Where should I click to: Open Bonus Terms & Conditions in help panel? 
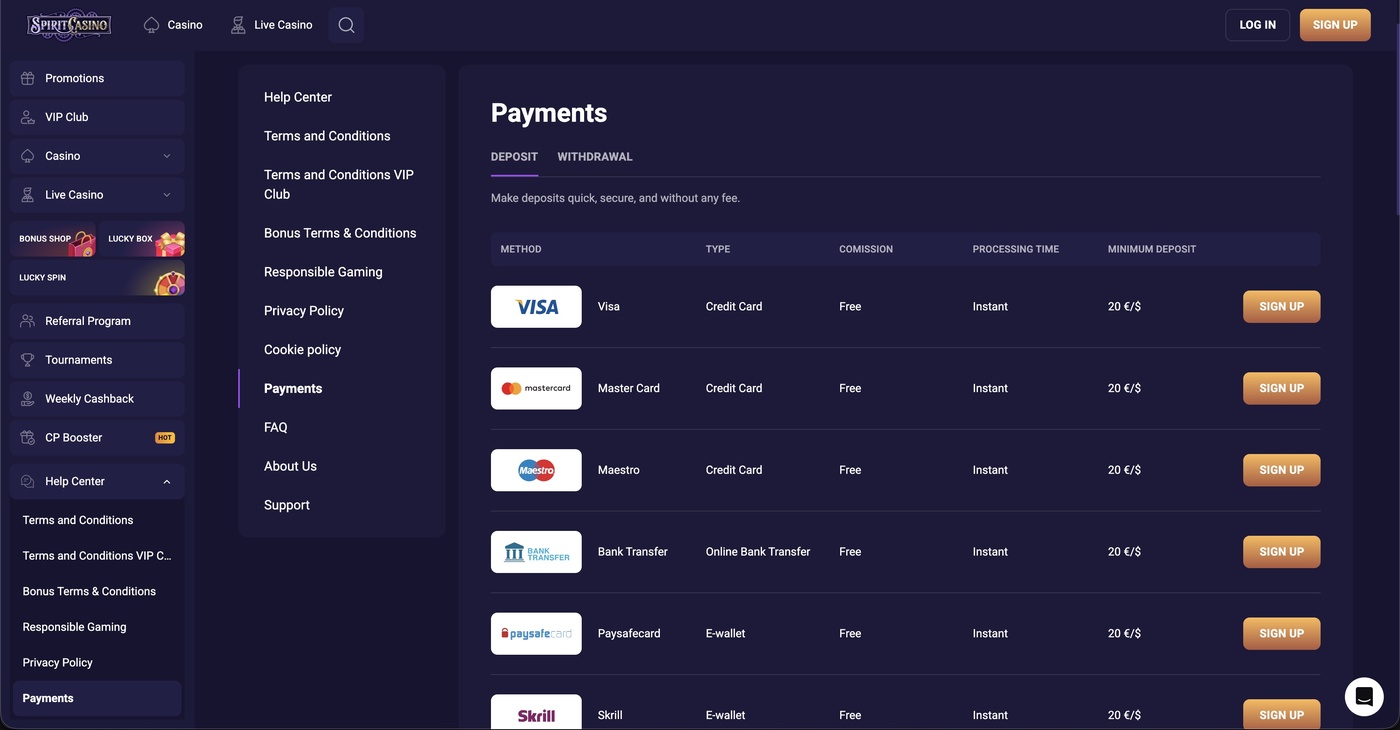[x=340, y=233]
